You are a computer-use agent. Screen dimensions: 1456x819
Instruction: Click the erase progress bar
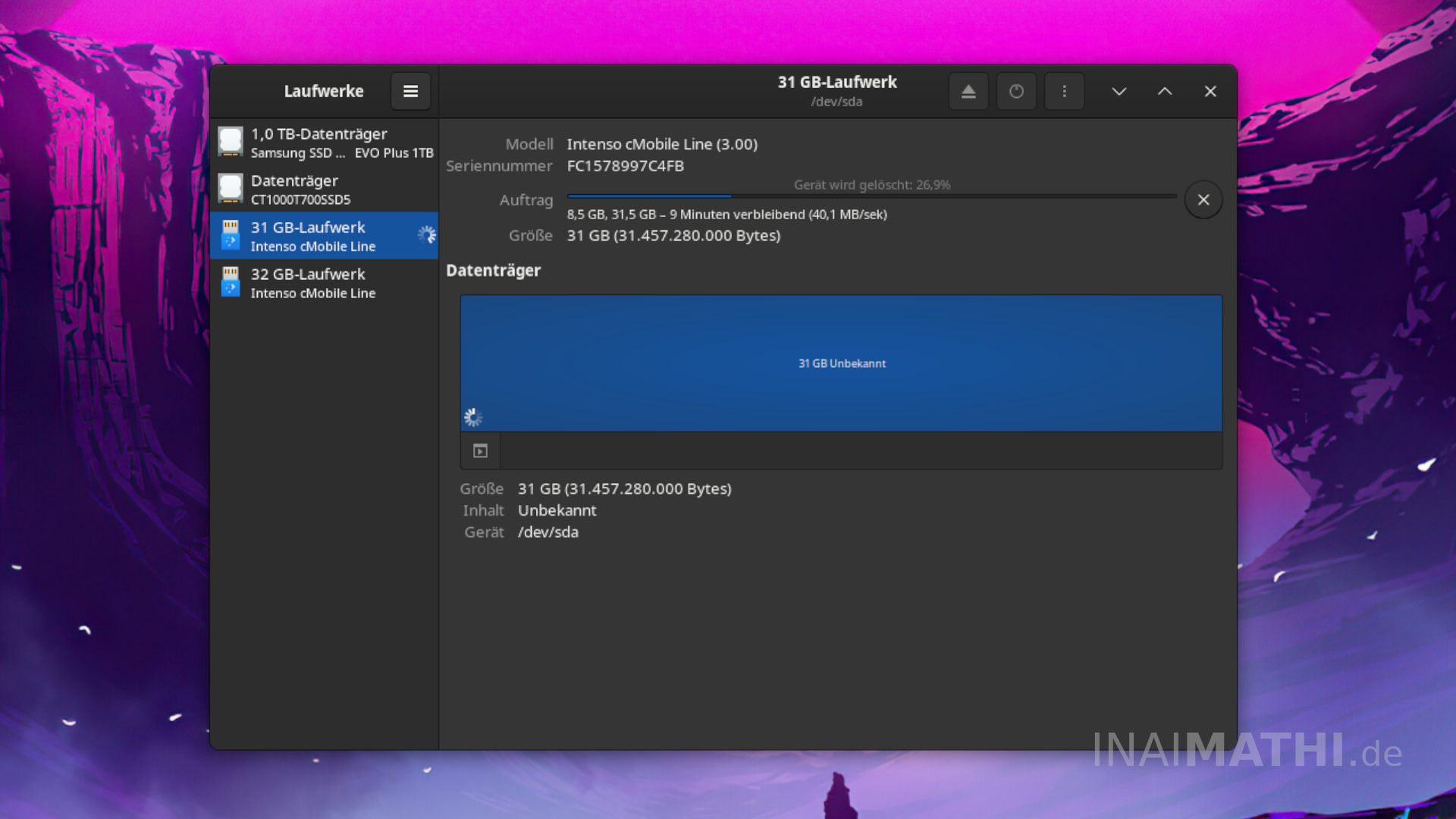(x=871, y=196)
